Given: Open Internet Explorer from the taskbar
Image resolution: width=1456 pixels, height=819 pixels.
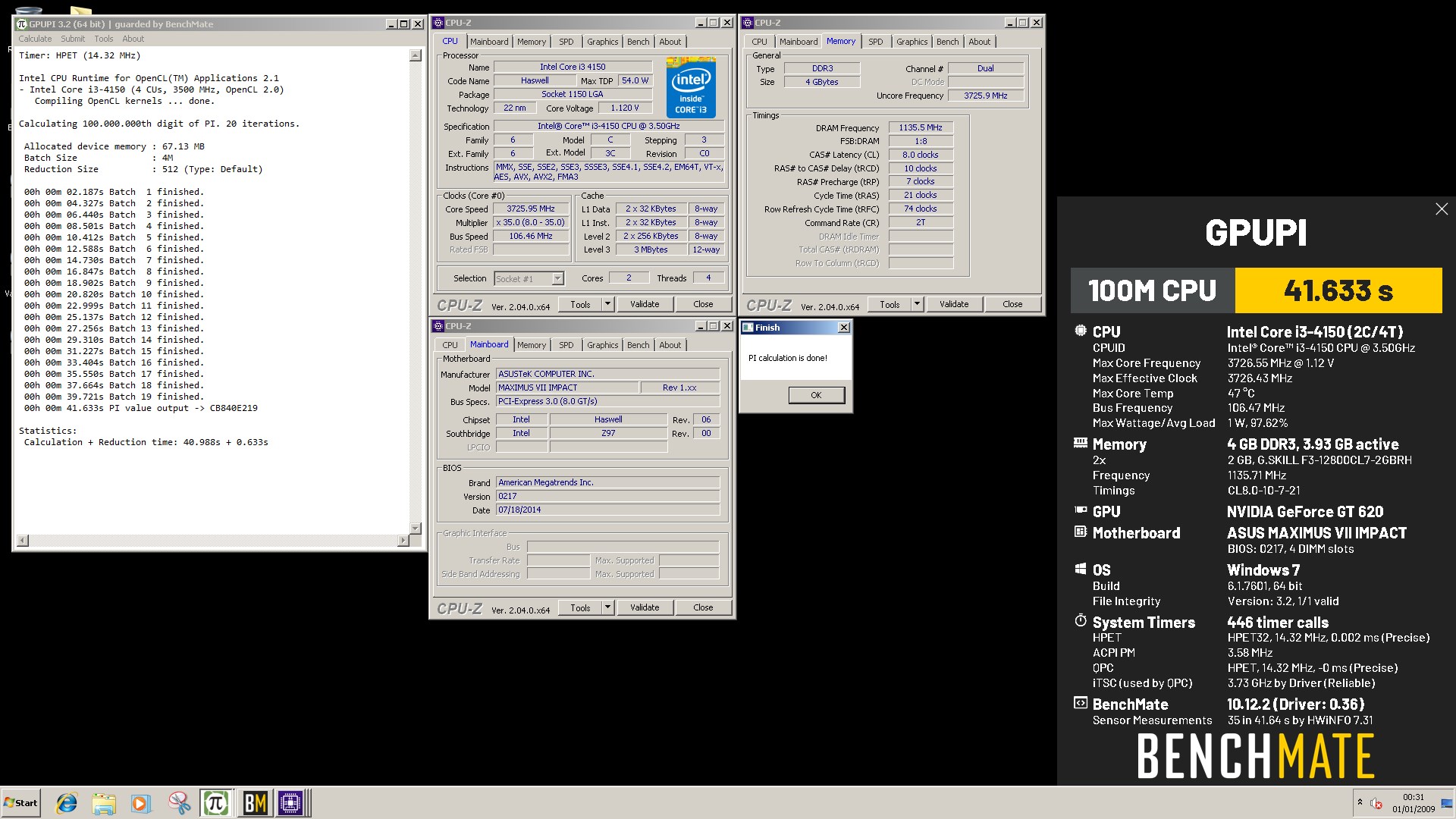Looking at the screenshot, I should (x=67, y=803).
